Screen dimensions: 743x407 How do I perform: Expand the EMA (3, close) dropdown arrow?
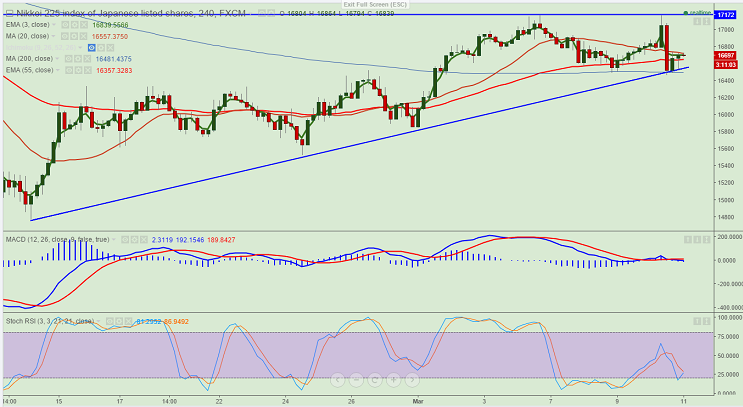pyautogui.click(x=54, y=25)
